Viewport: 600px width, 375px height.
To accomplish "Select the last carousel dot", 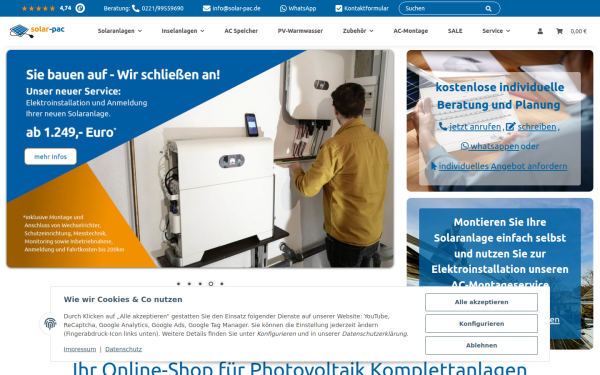I will click(222, 284).
